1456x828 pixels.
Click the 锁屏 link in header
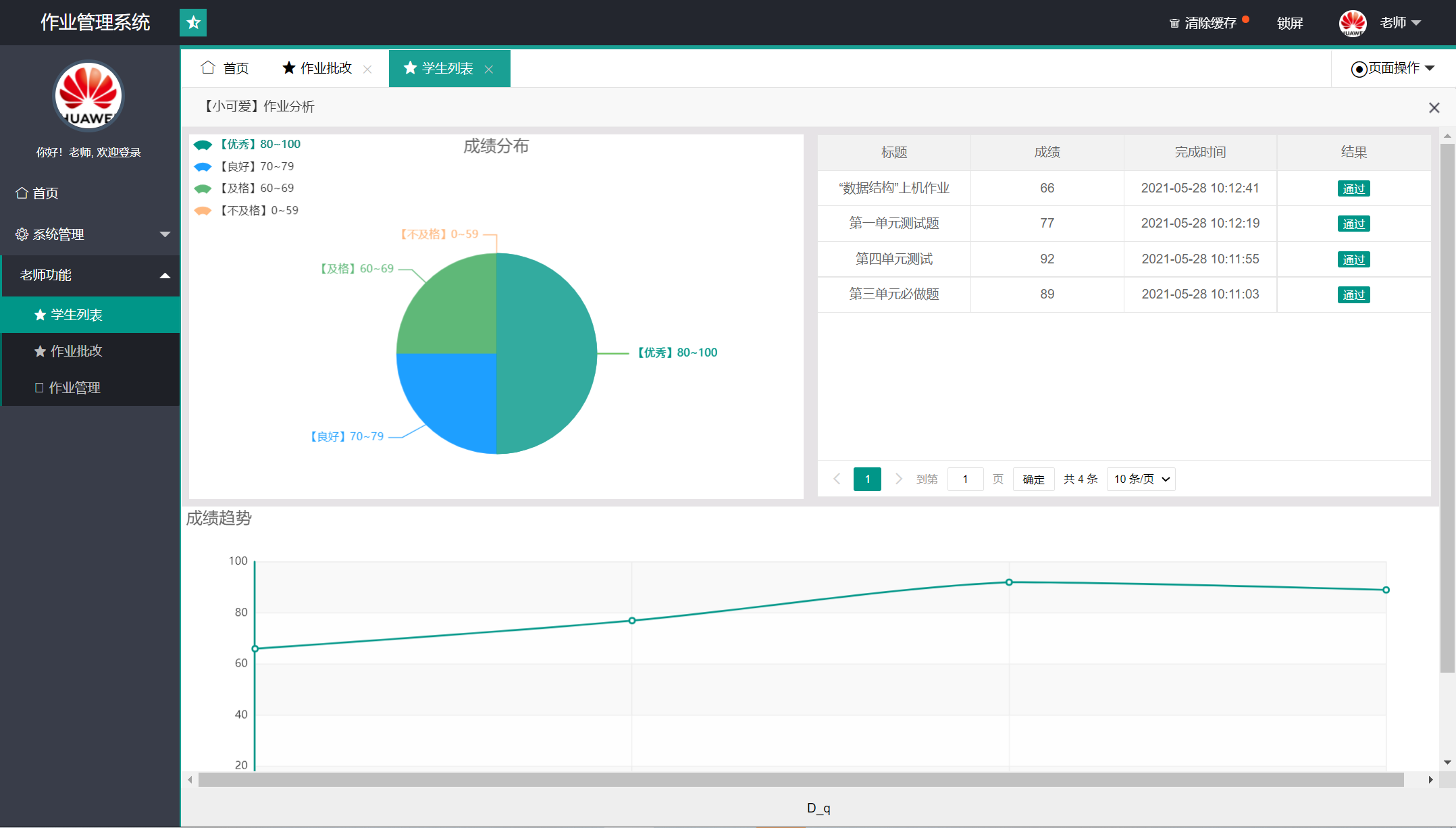coord(1289,24)
